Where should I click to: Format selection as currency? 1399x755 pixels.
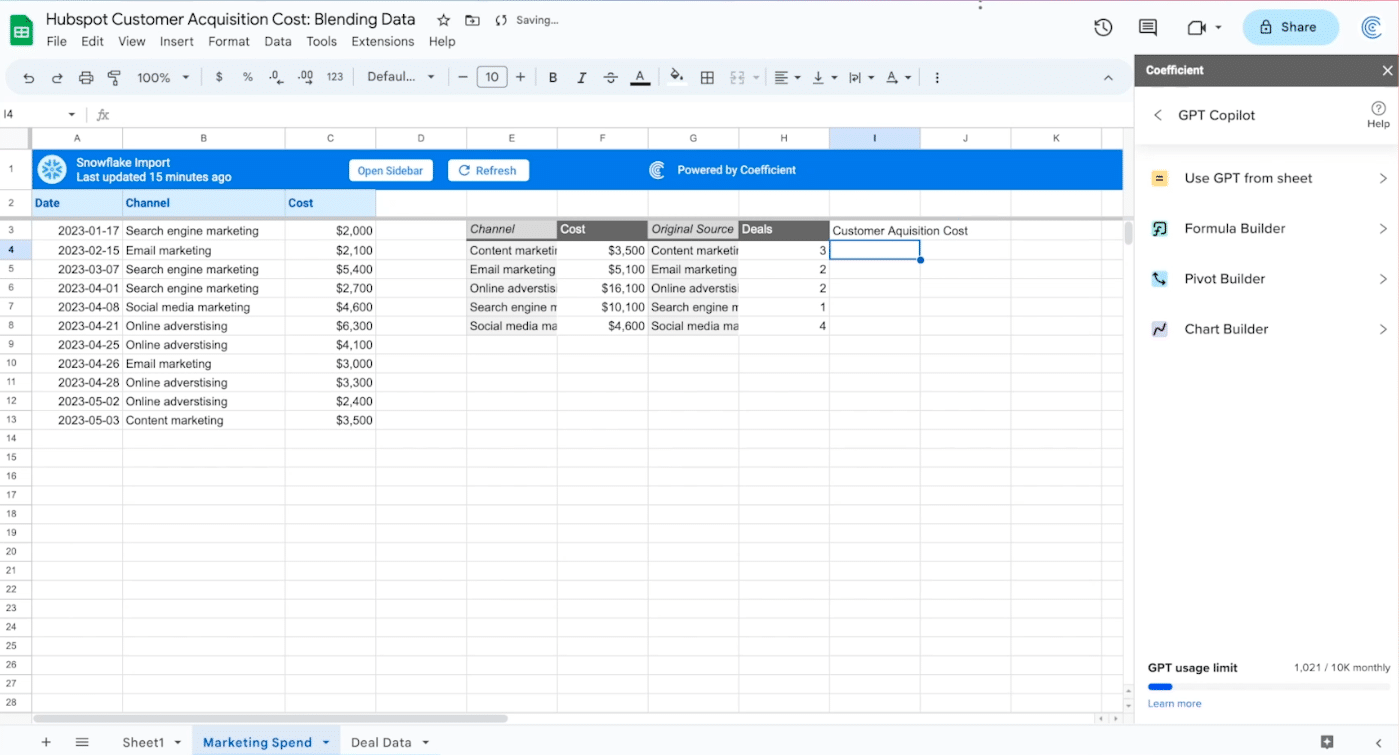click(x=219, y=77)
